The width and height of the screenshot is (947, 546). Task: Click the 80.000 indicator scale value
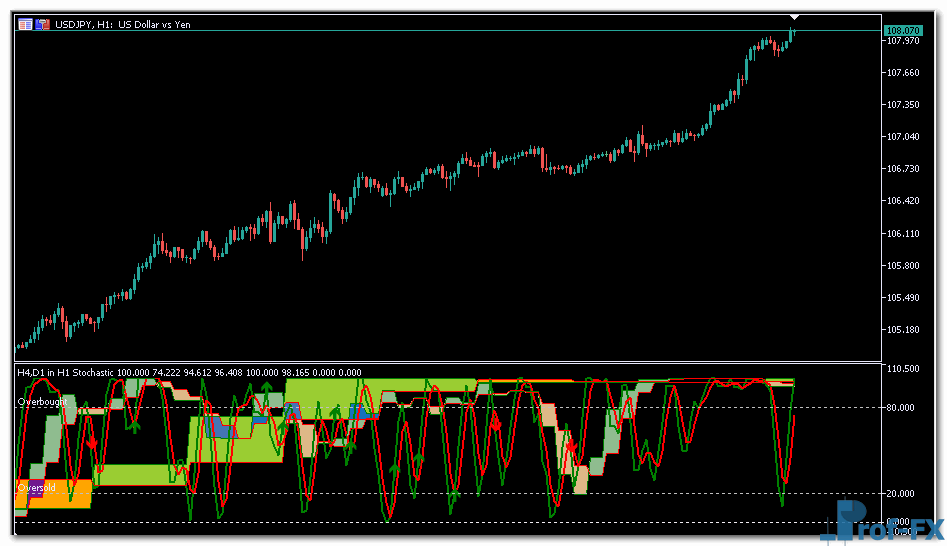click(x=902, y=408)
